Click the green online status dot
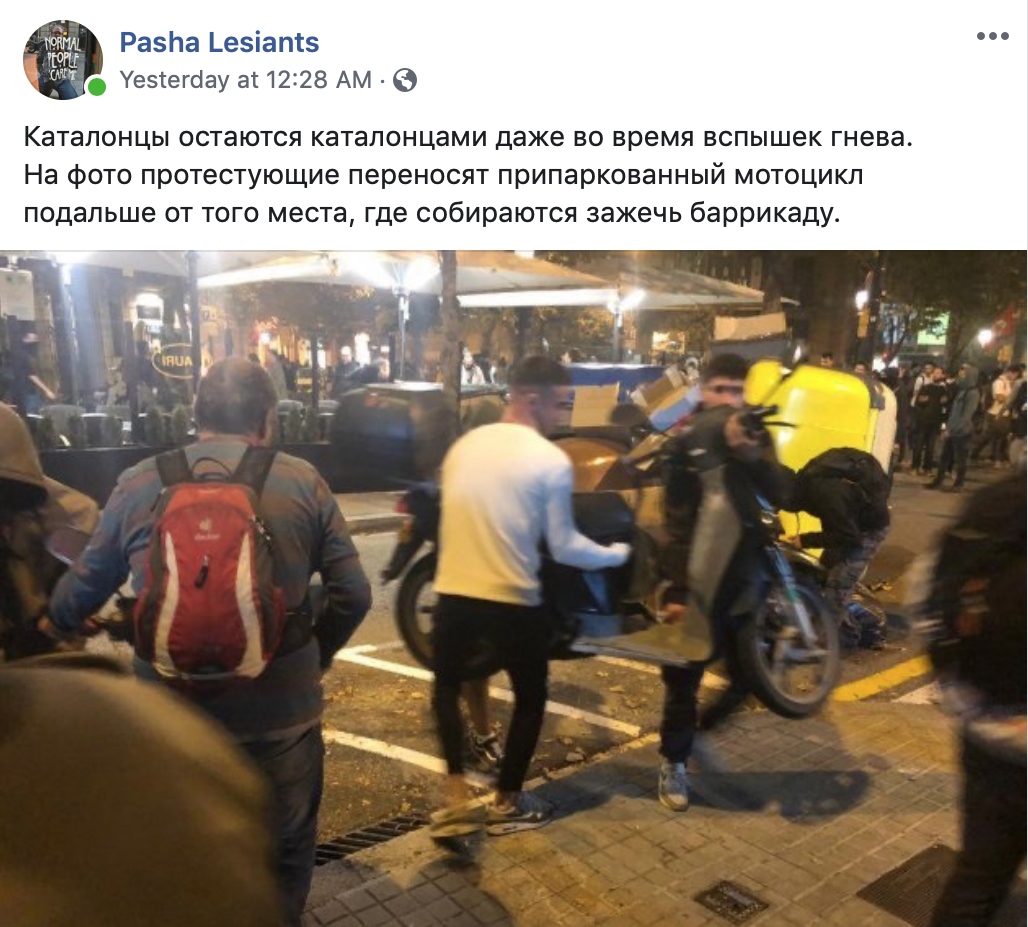Screen dimensions: 1028x927 coord(97,87)
